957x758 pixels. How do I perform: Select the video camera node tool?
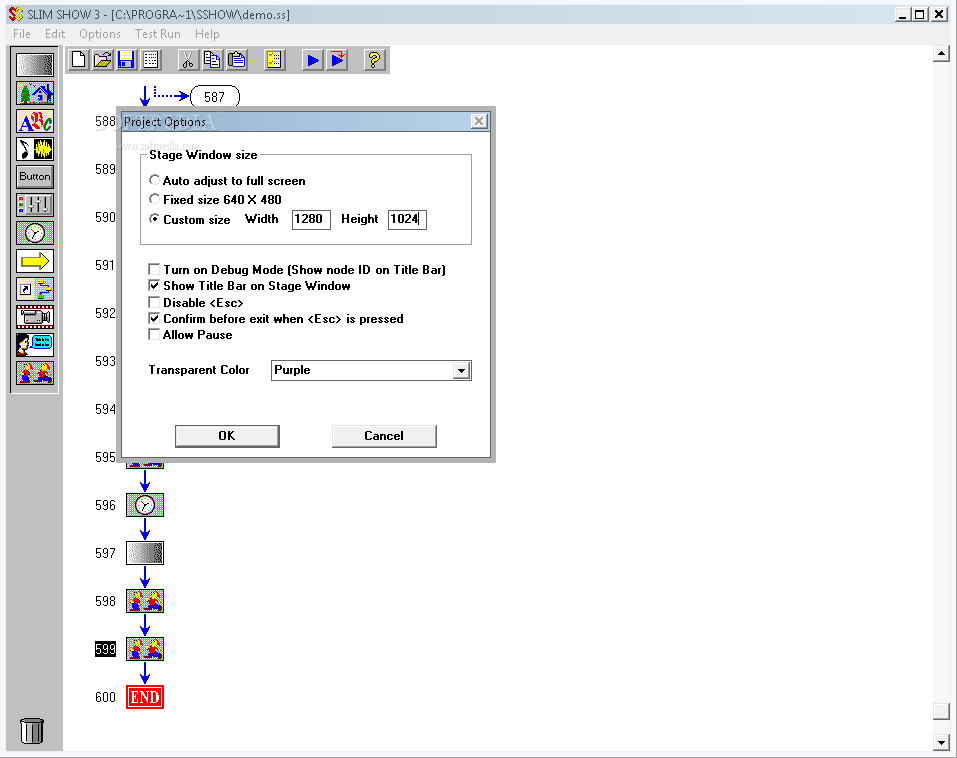[35, 317]
